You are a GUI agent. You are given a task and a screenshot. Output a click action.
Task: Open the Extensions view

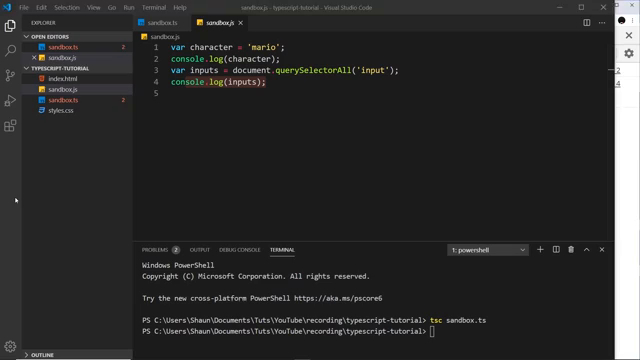(x=10, y=125)
